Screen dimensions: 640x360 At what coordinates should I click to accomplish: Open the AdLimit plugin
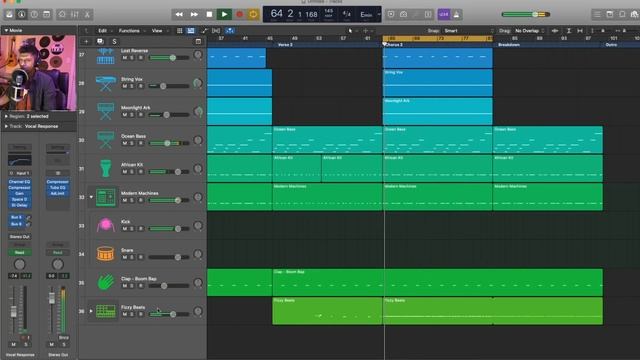(x=58, y=193)
